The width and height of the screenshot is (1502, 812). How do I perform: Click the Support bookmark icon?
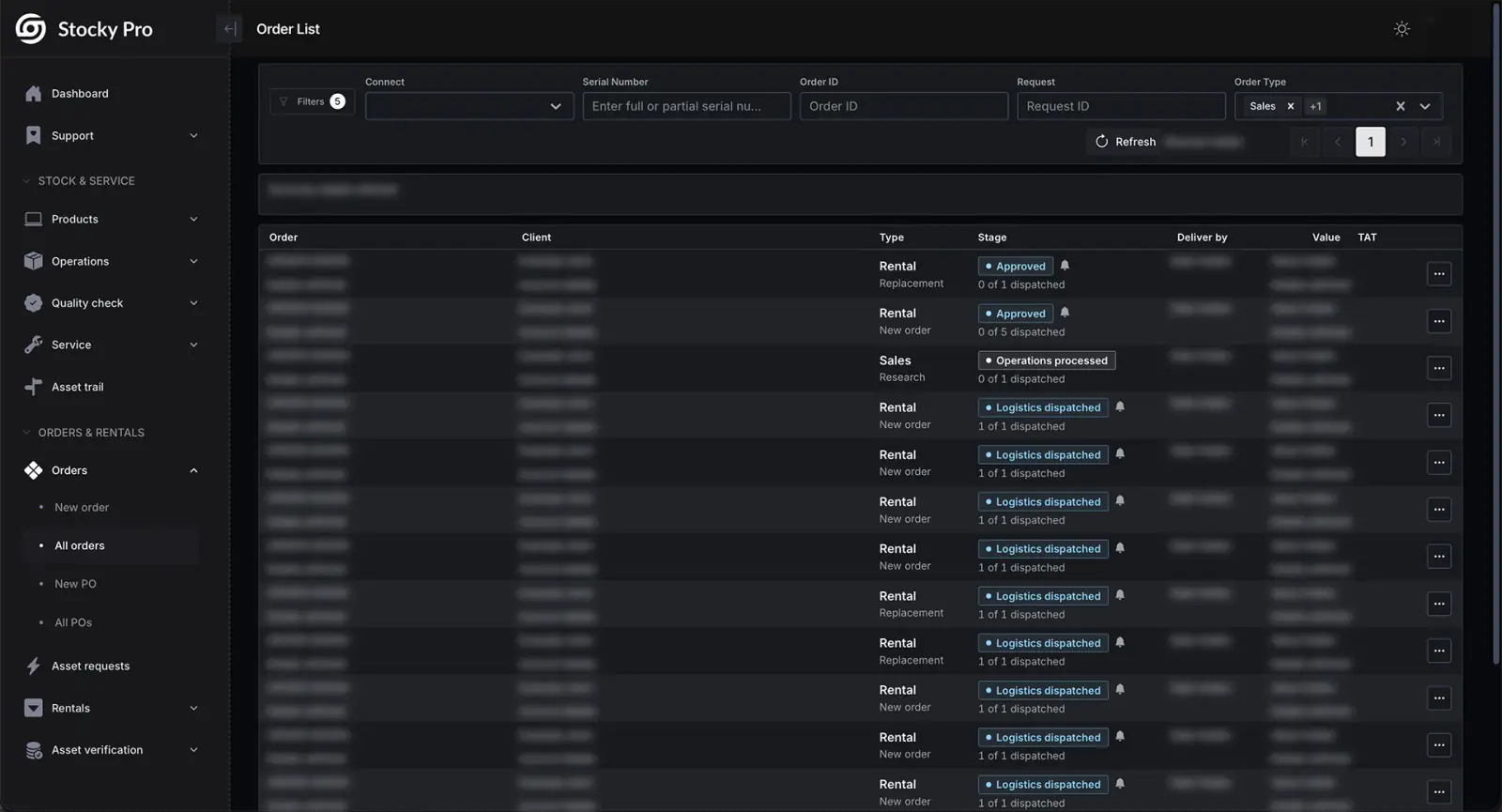point(34,136)
